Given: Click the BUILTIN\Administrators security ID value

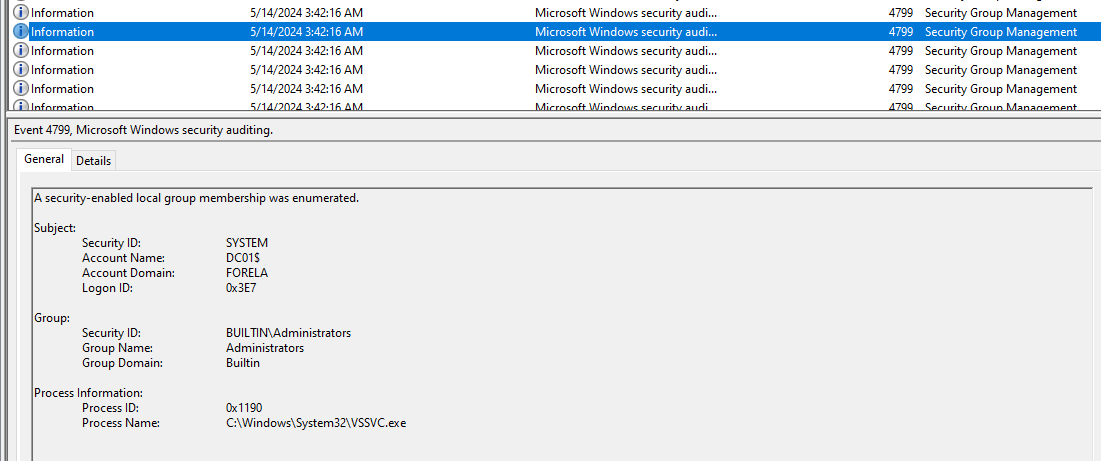Looking at the screenshot, I should point(288,333).
